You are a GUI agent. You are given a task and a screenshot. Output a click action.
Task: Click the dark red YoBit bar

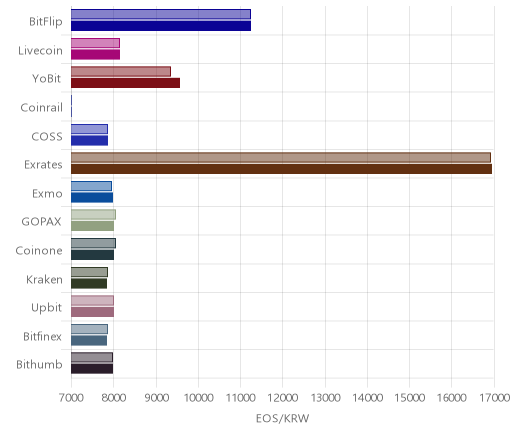pyautogui.click(x=125, y=83)
